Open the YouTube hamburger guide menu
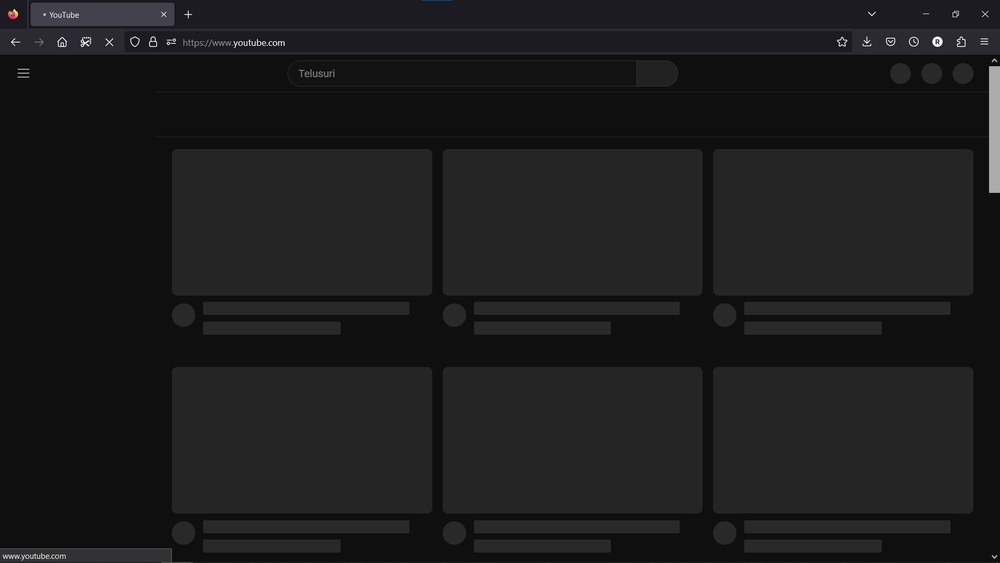The width and height of the screenshot is (1000, 563). click(x=23, y=73)
